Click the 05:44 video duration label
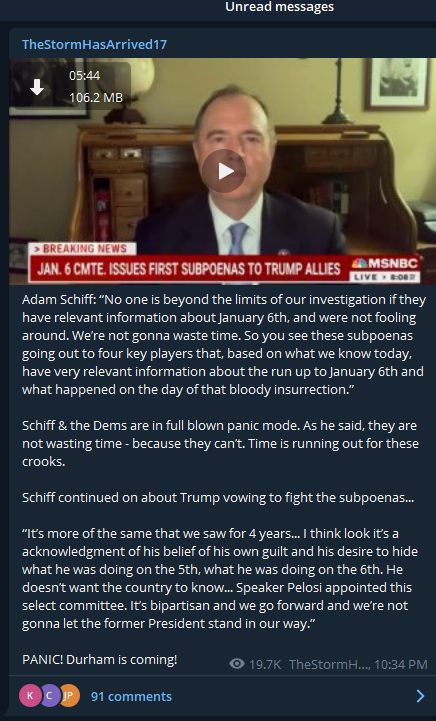 click(85, 75)
